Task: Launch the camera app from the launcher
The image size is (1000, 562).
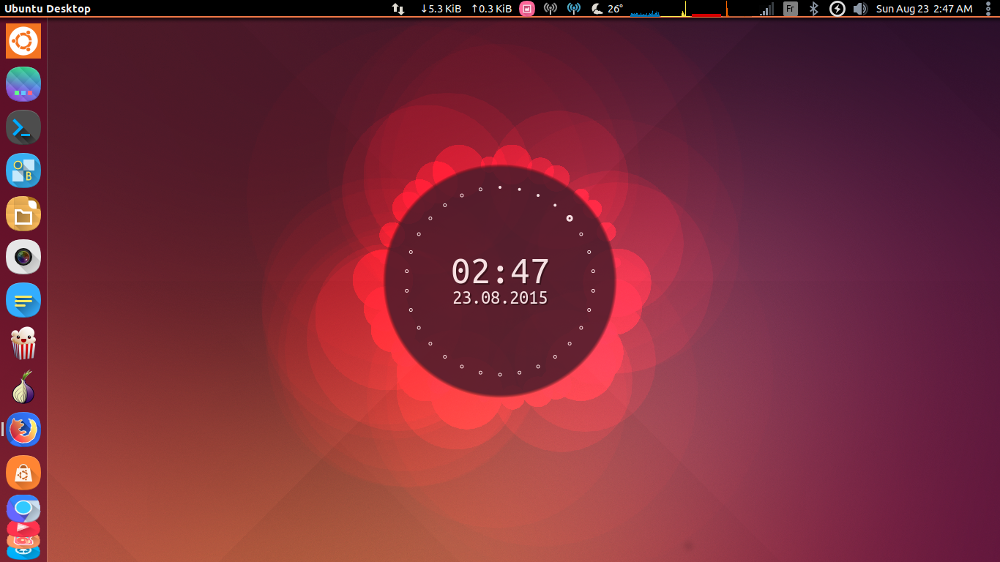Action: click(24, 257)
